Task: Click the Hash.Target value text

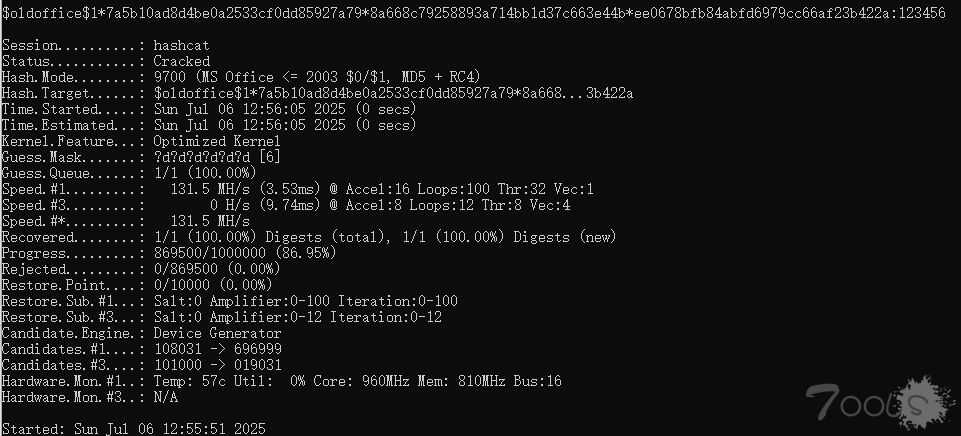Action: [393, 93]
